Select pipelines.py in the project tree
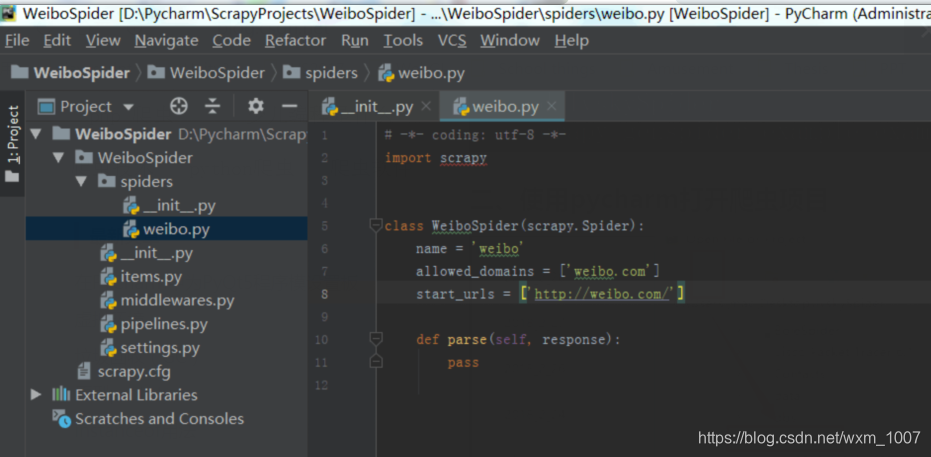Screen dimensions: 931x457 154,324
